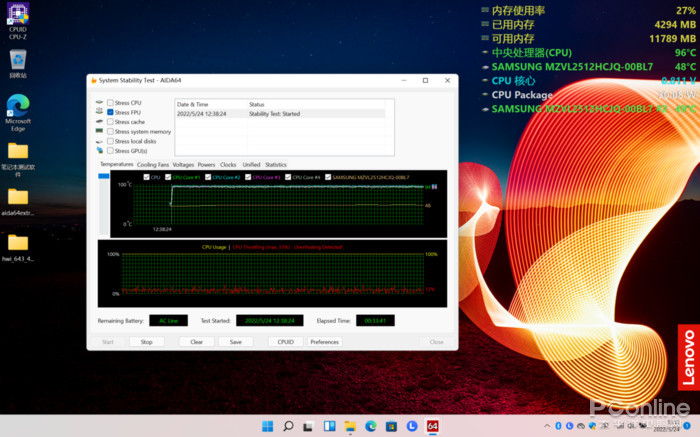The height and width of the screenshot is (437, 700).
Task: Switch to the Statistics tab
Action: (x=275, y=165)
